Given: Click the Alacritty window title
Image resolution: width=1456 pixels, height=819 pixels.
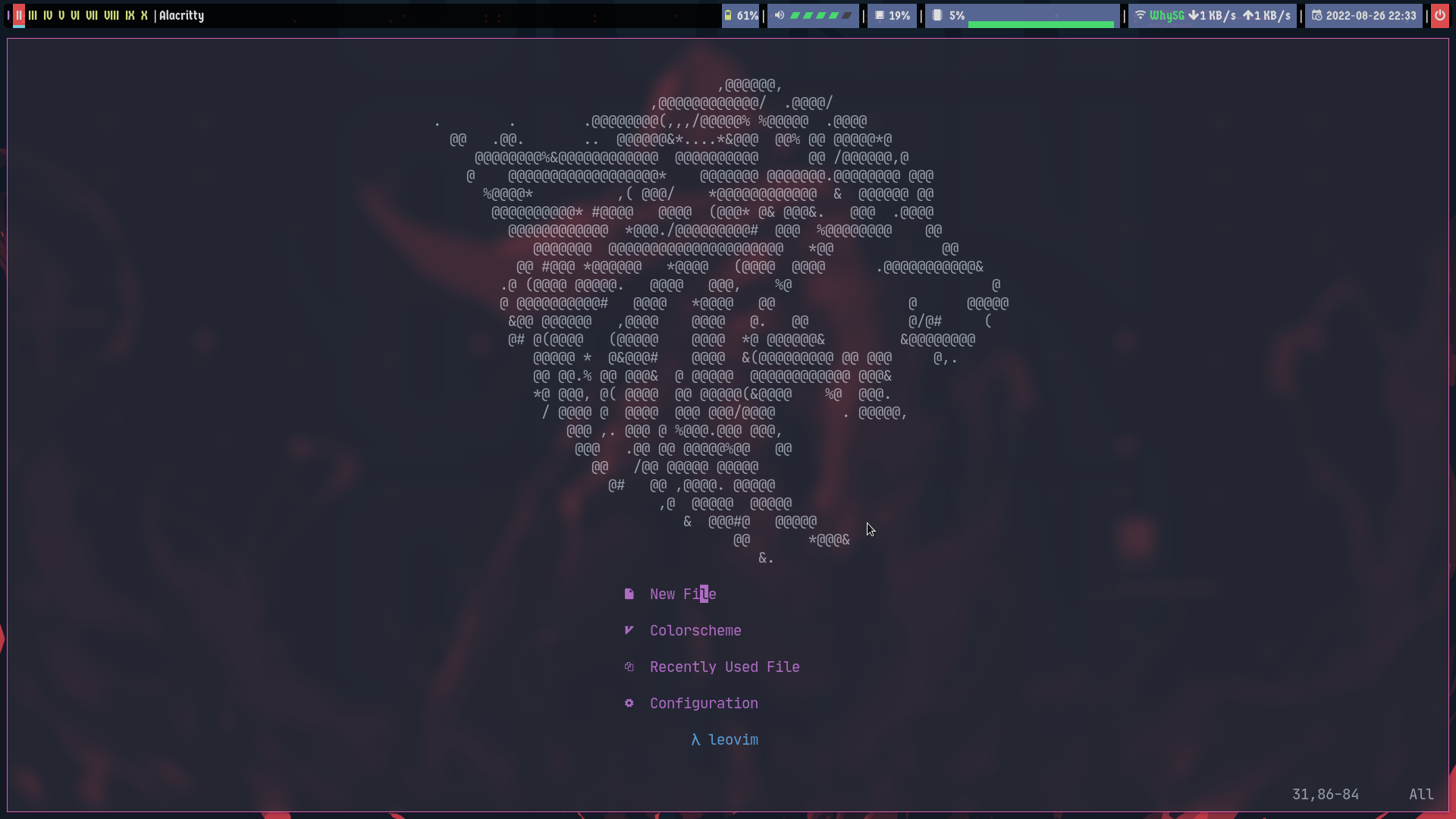Looking at the screenshot, I should coord(181,15).
